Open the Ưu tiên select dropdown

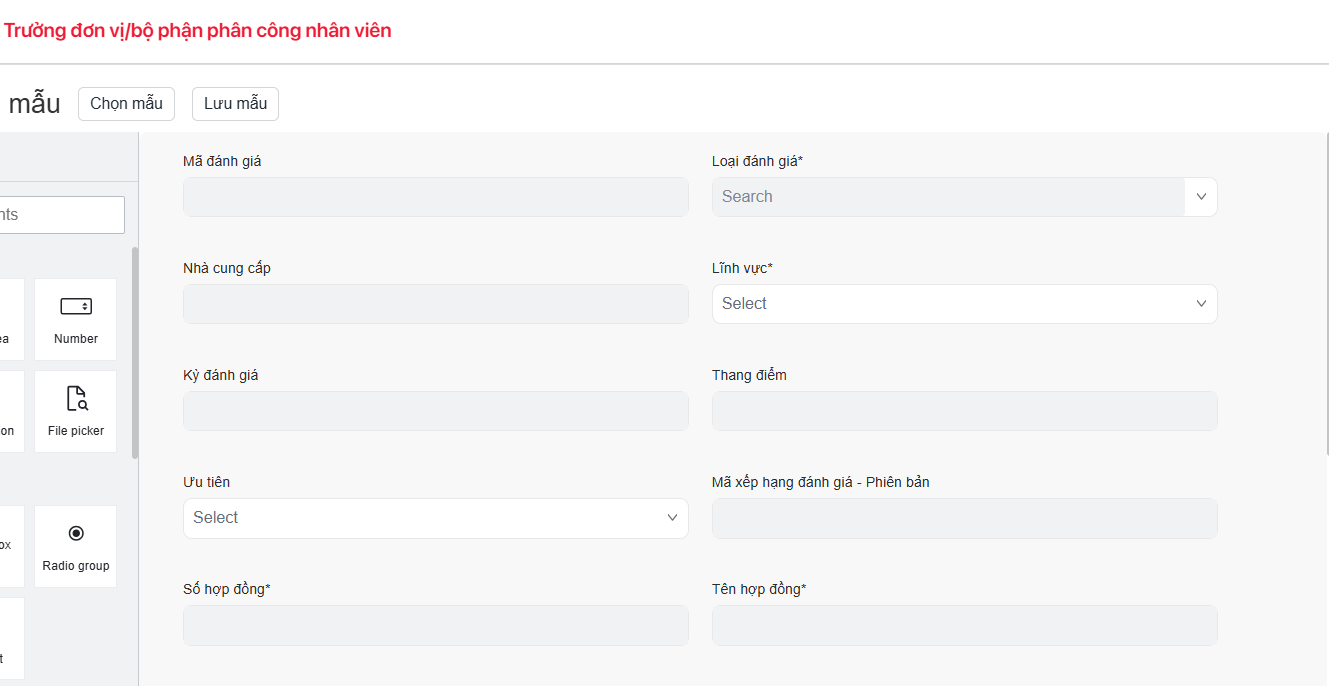[435, 518]
